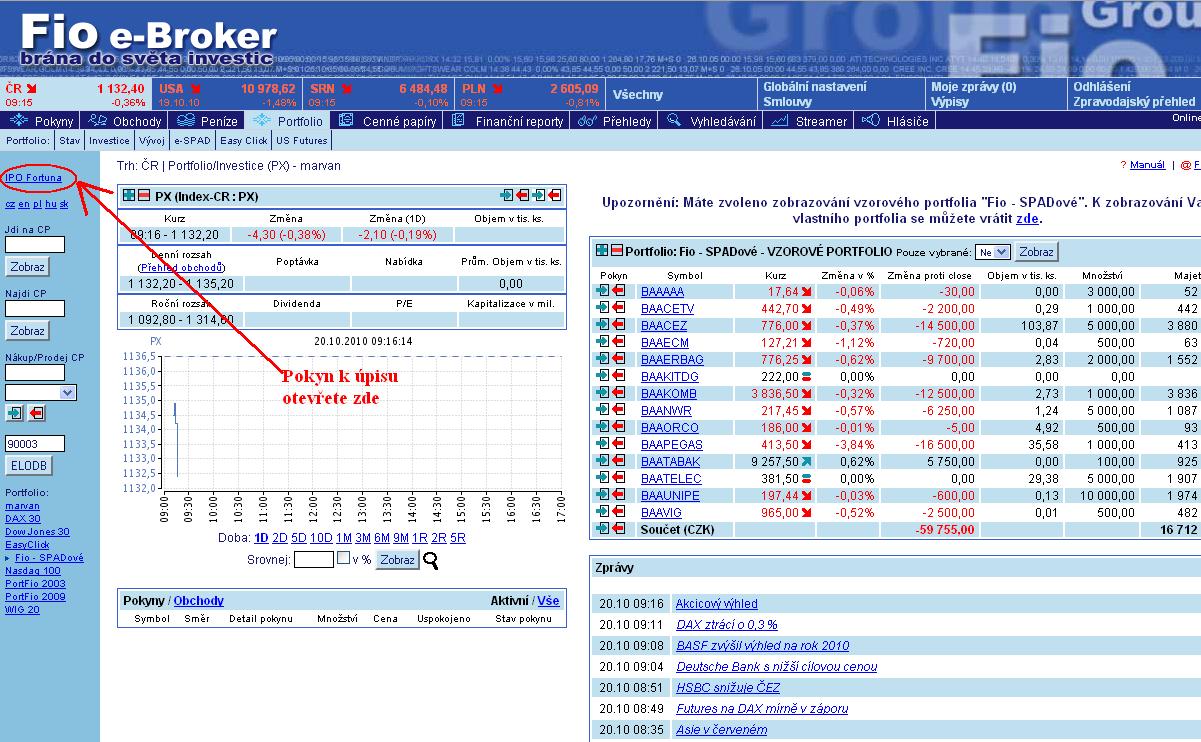Show all orders with the 'Vše' link
Image resolution: width=1201 pixels, height=742 pixels.
pyautogui.click(x=548, y=601)
